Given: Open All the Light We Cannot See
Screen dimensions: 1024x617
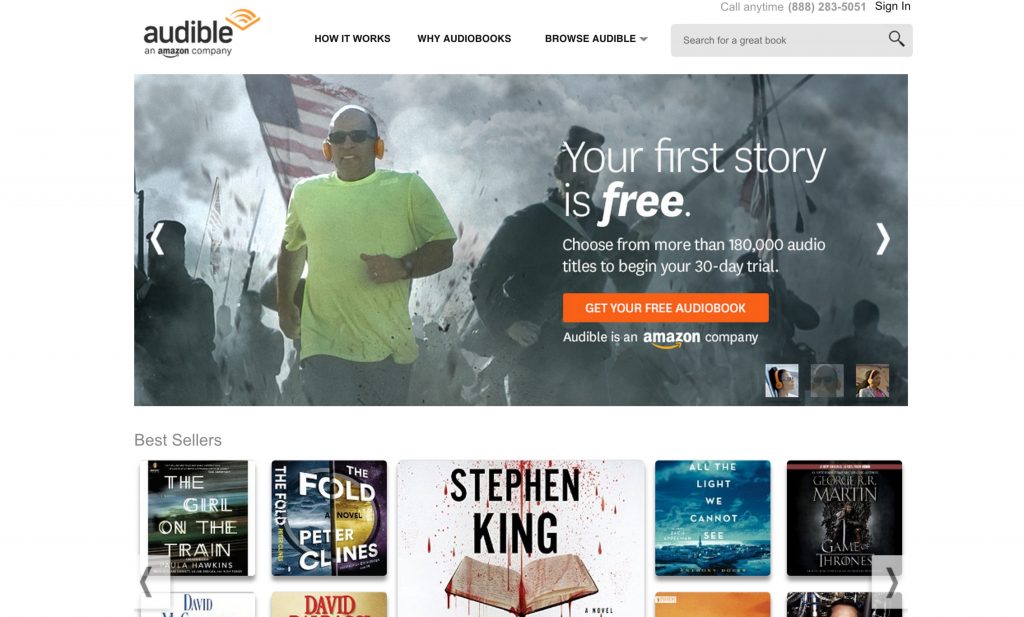Looking at the screenshot, I should [x=712, y=518].
